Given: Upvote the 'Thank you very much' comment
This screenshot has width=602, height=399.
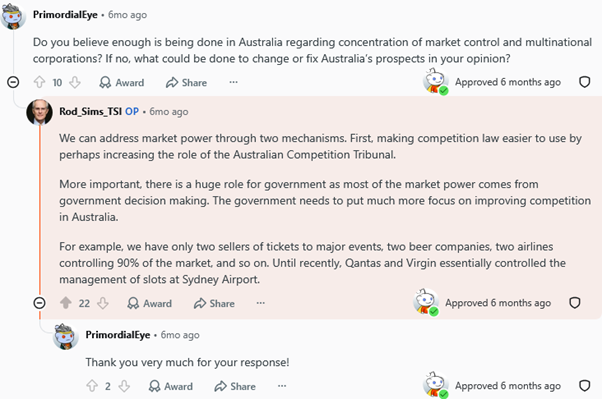Looking at the screenshot, I should (92, 386).
